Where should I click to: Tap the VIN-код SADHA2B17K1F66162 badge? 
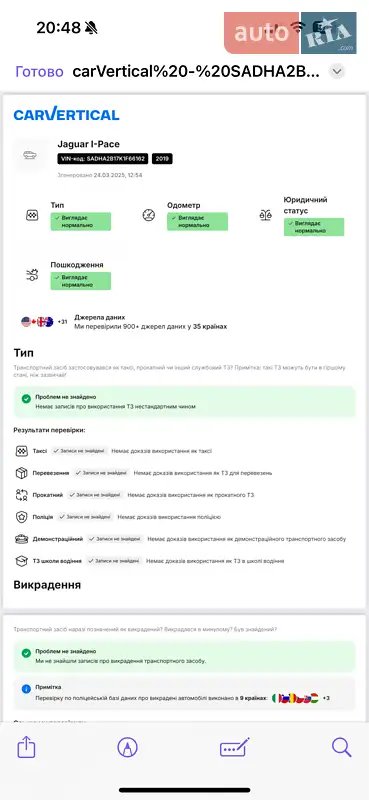103,159
